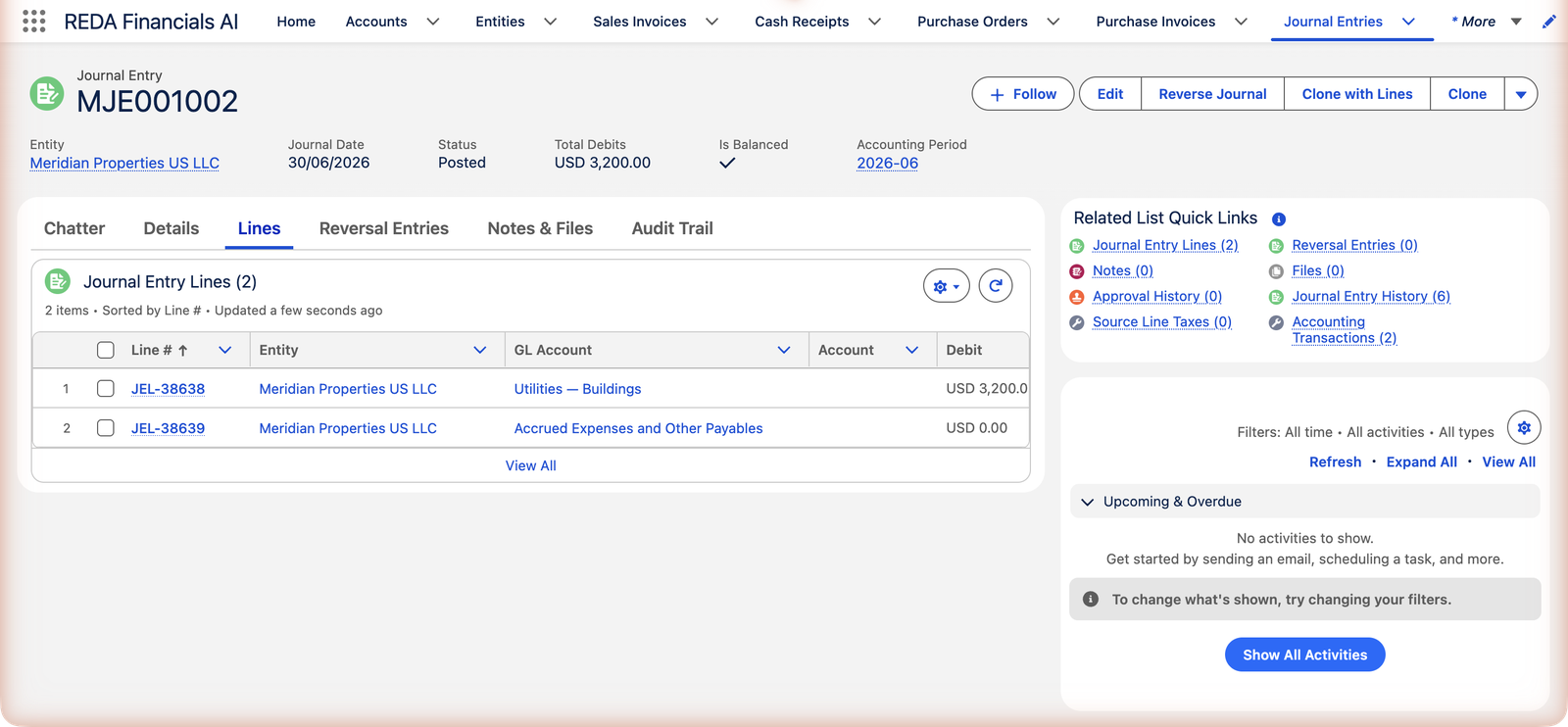
Task: Switch to the Reversal Entries tab
Action: pyautogui.click(x=384, y=228)
